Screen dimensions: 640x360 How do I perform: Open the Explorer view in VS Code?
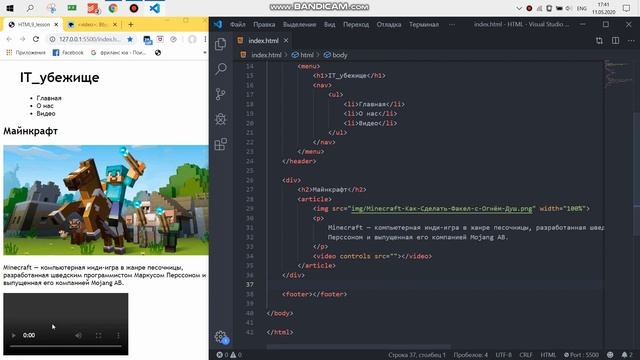(221, 44)
